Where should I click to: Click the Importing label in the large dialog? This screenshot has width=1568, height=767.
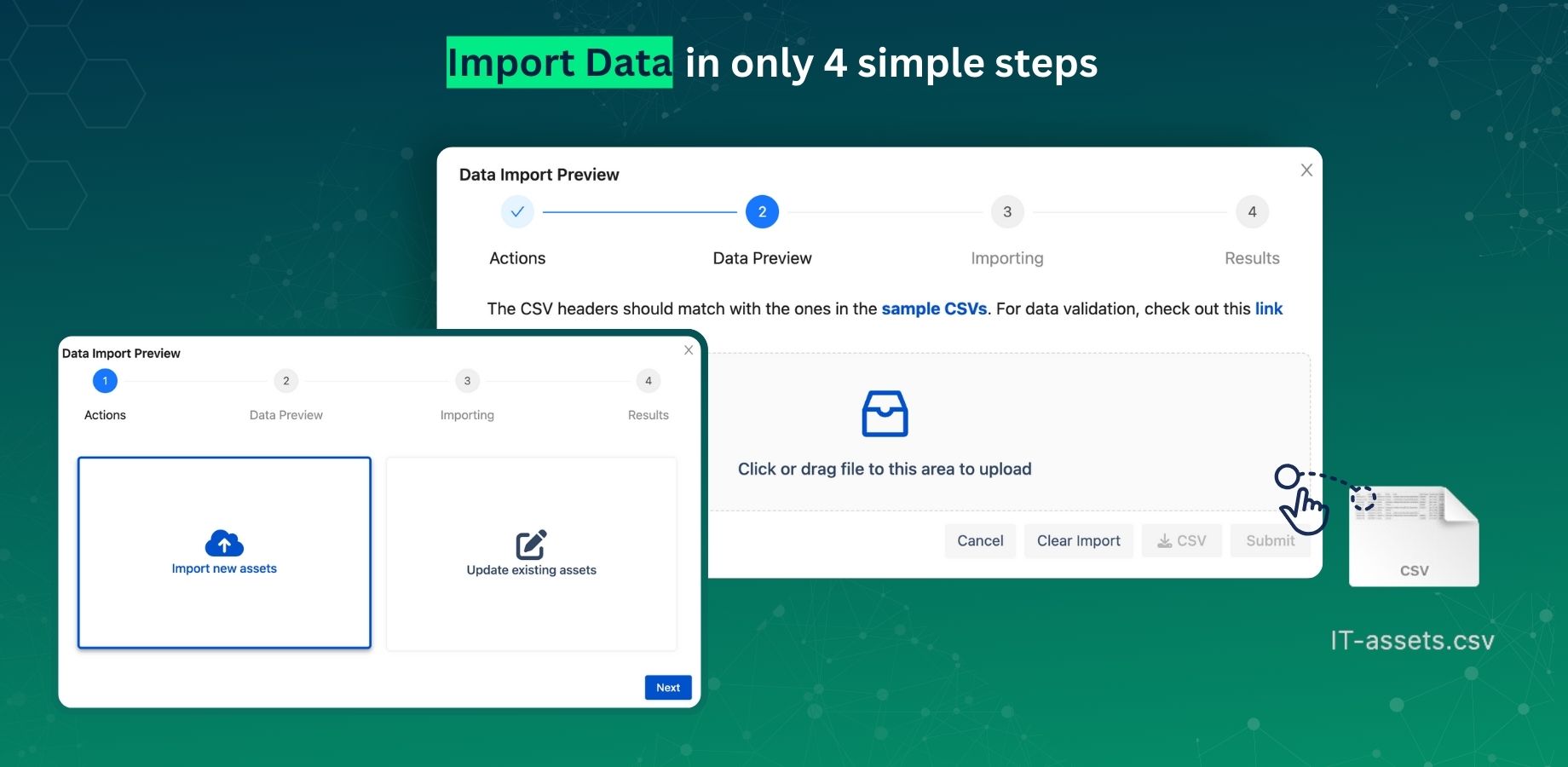pos(1007,258)
